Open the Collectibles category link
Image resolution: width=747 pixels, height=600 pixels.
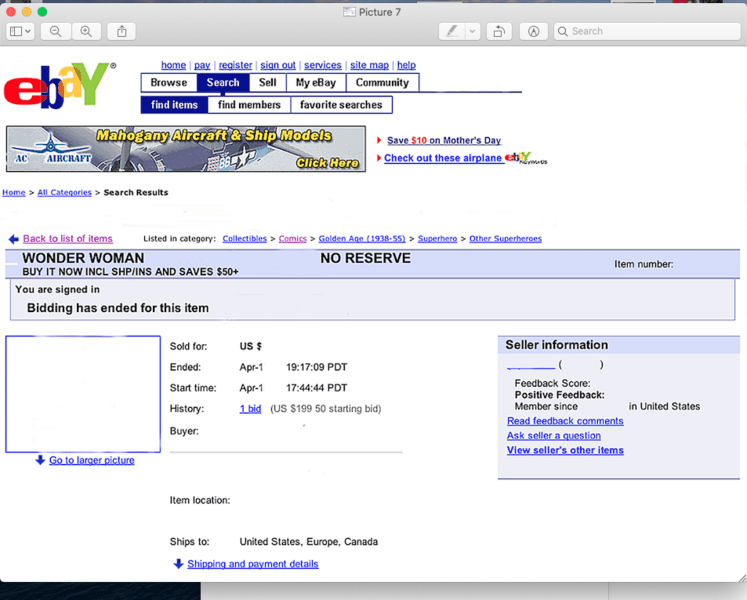tap(244, 239)
